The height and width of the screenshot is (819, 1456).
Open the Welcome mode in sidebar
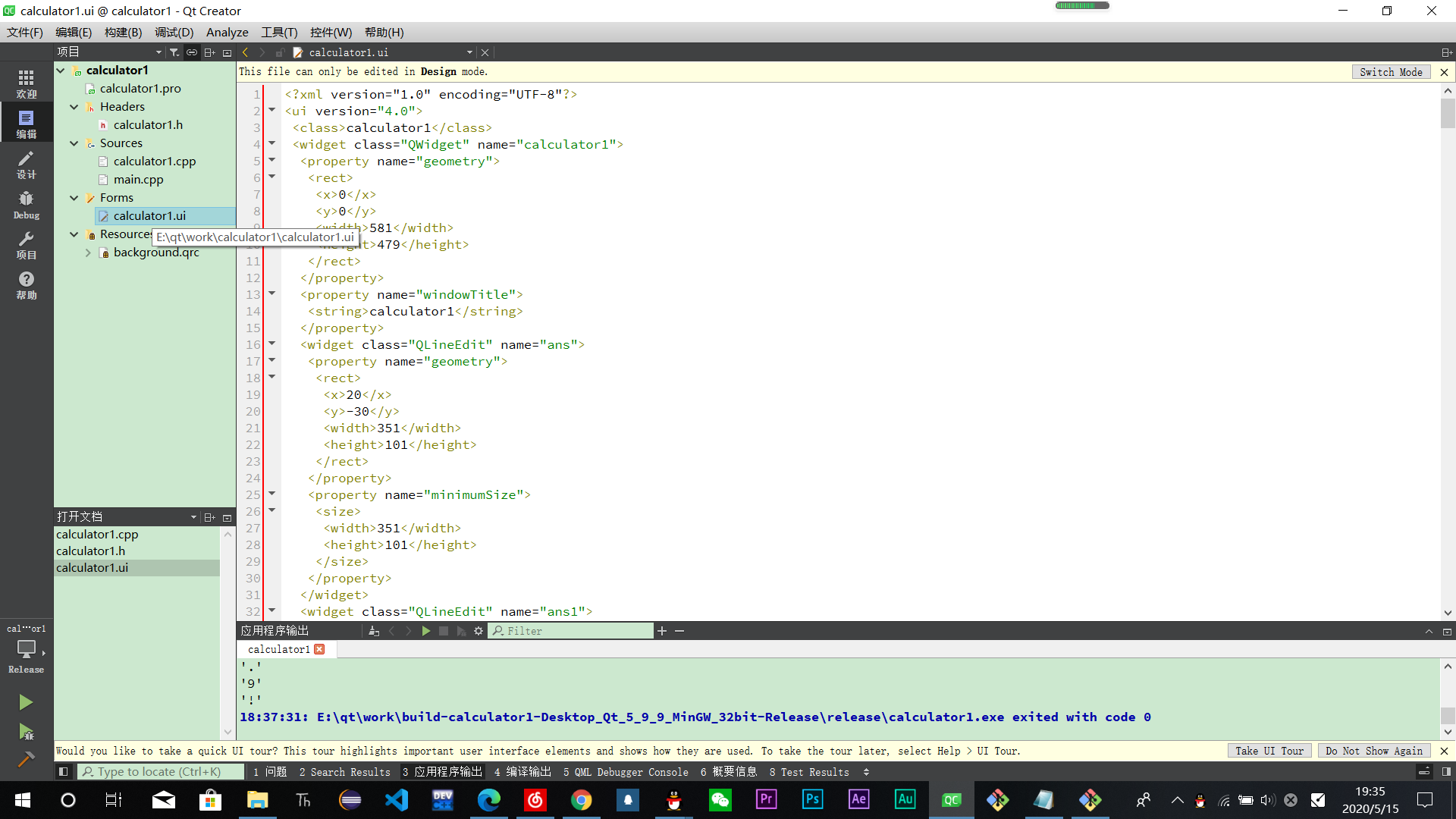(x=26, y=83)
